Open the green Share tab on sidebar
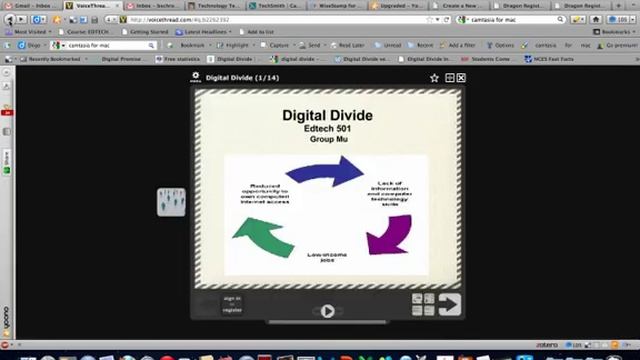 point(7,162)
